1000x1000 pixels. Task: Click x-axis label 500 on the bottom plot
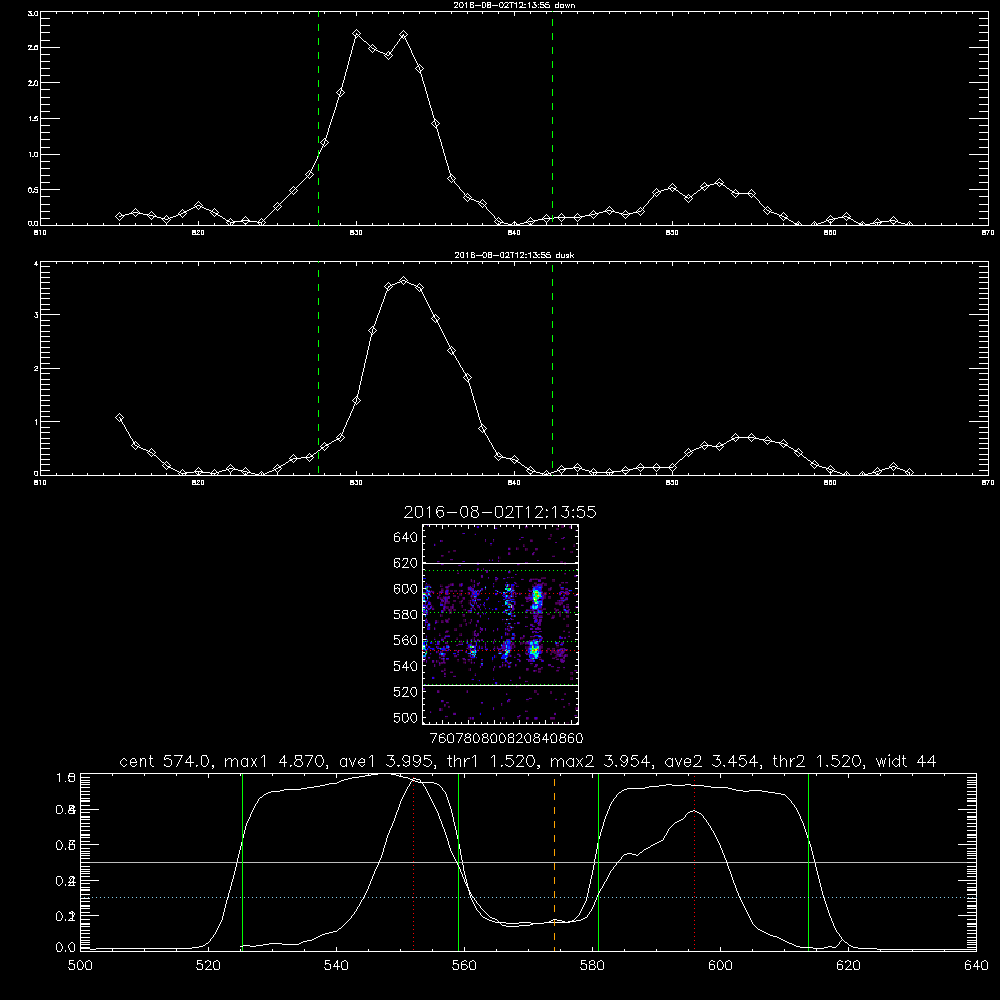point(80,966)
